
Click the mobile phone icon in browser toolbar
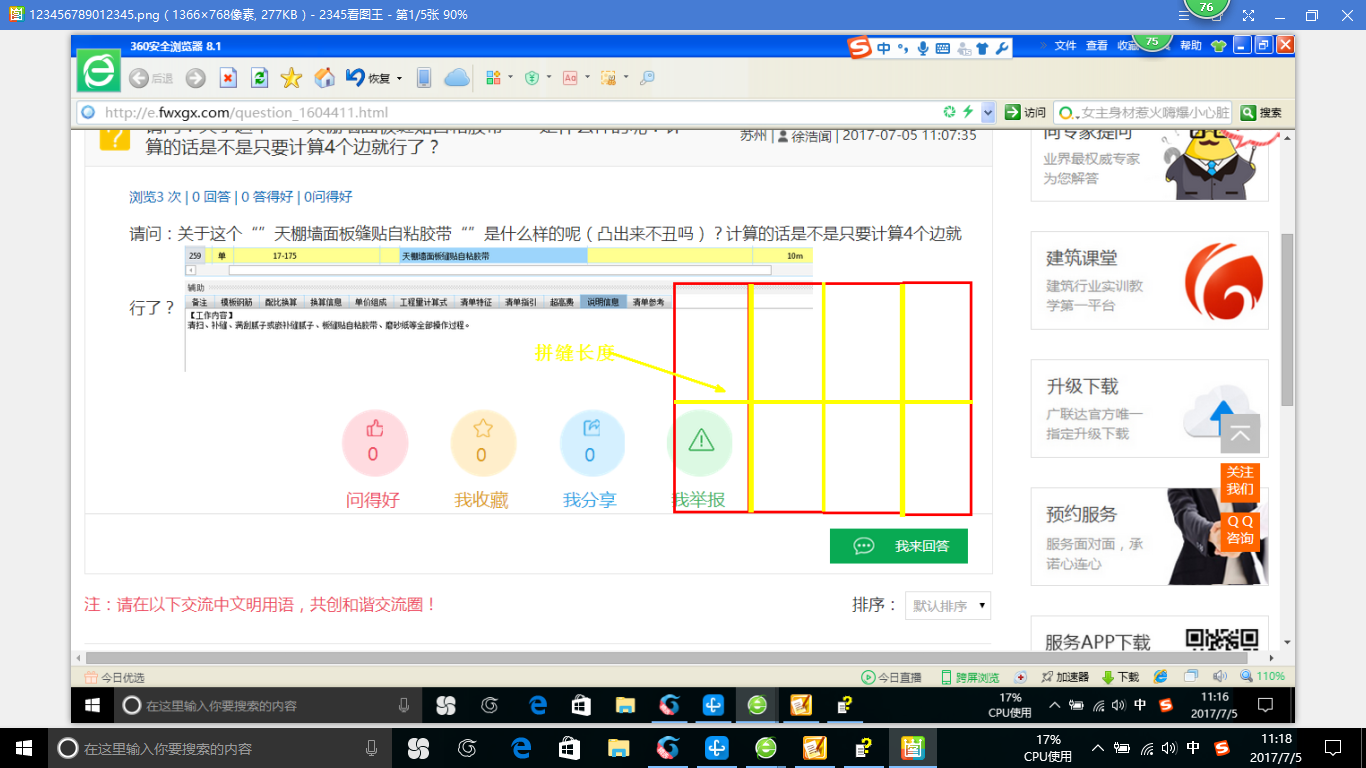(424, 78)
